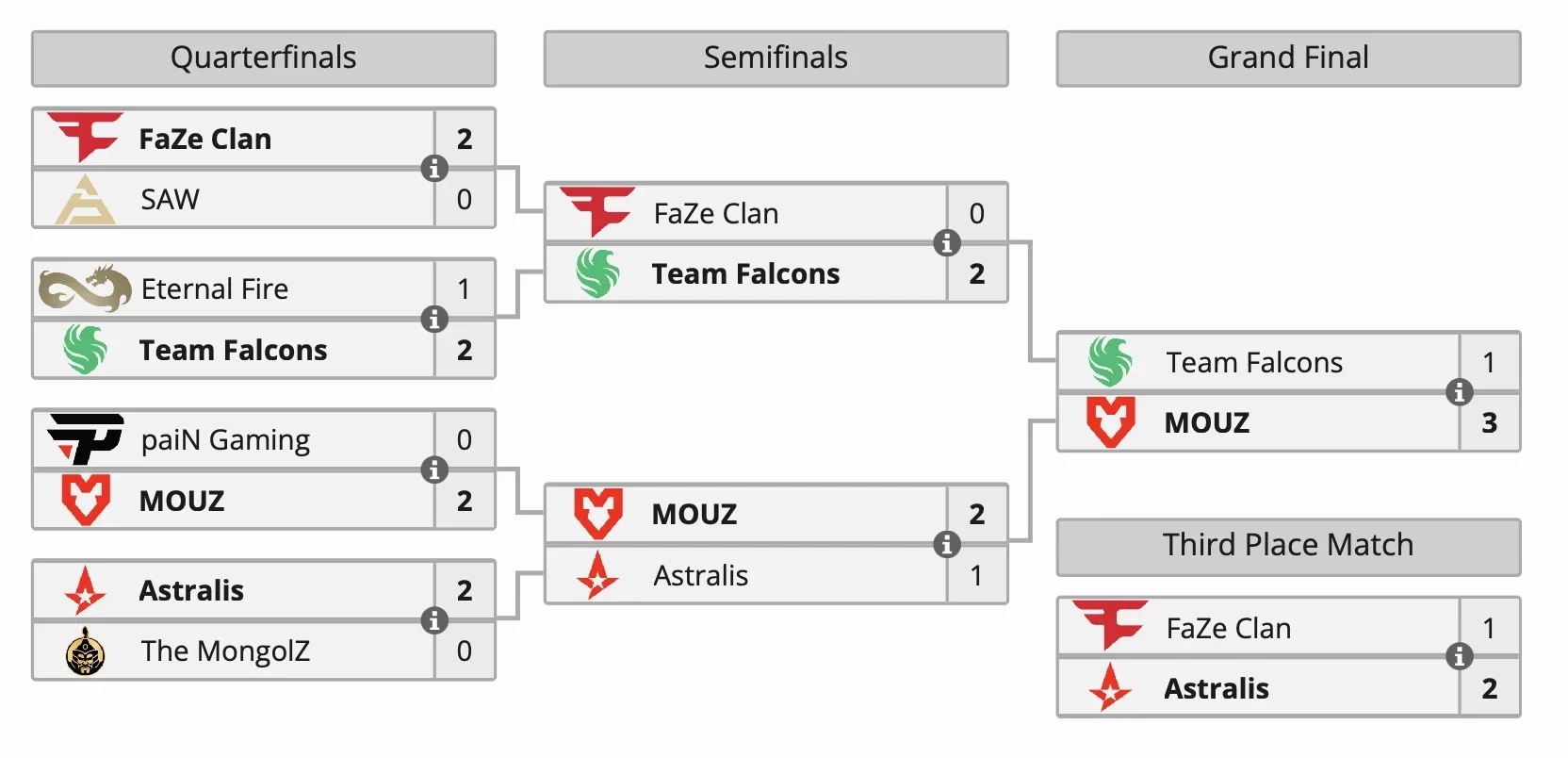Click the Third Place Match header
Image resolution: width=1568 pixels, height=758 pixels.
click(1288, 546)
